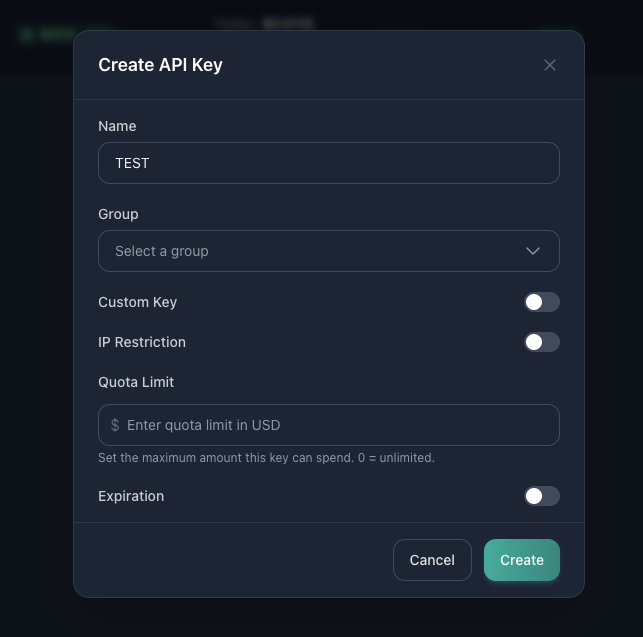Open the 'Select a group' dropdown
Image resolution: width=643 pixels, height=637 pixels.
pos(328,251)
